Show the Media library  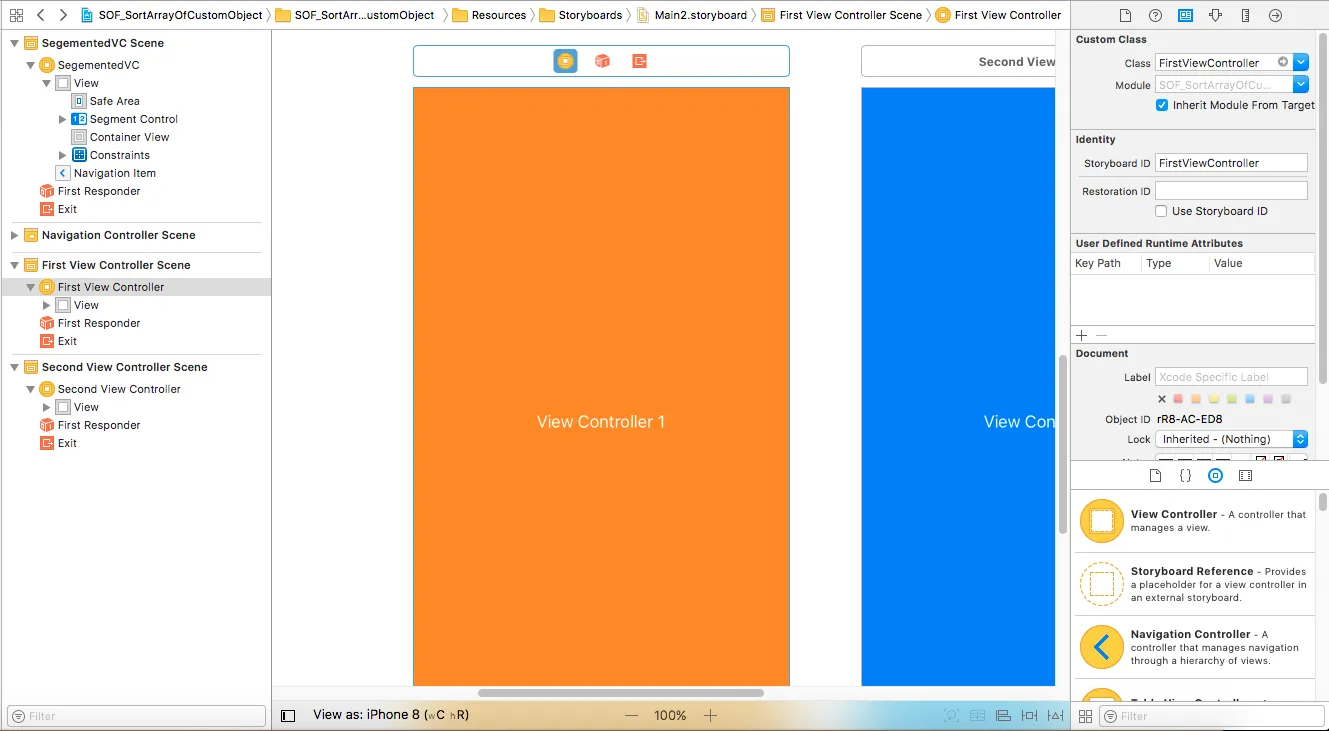[x=1245, y=476]
